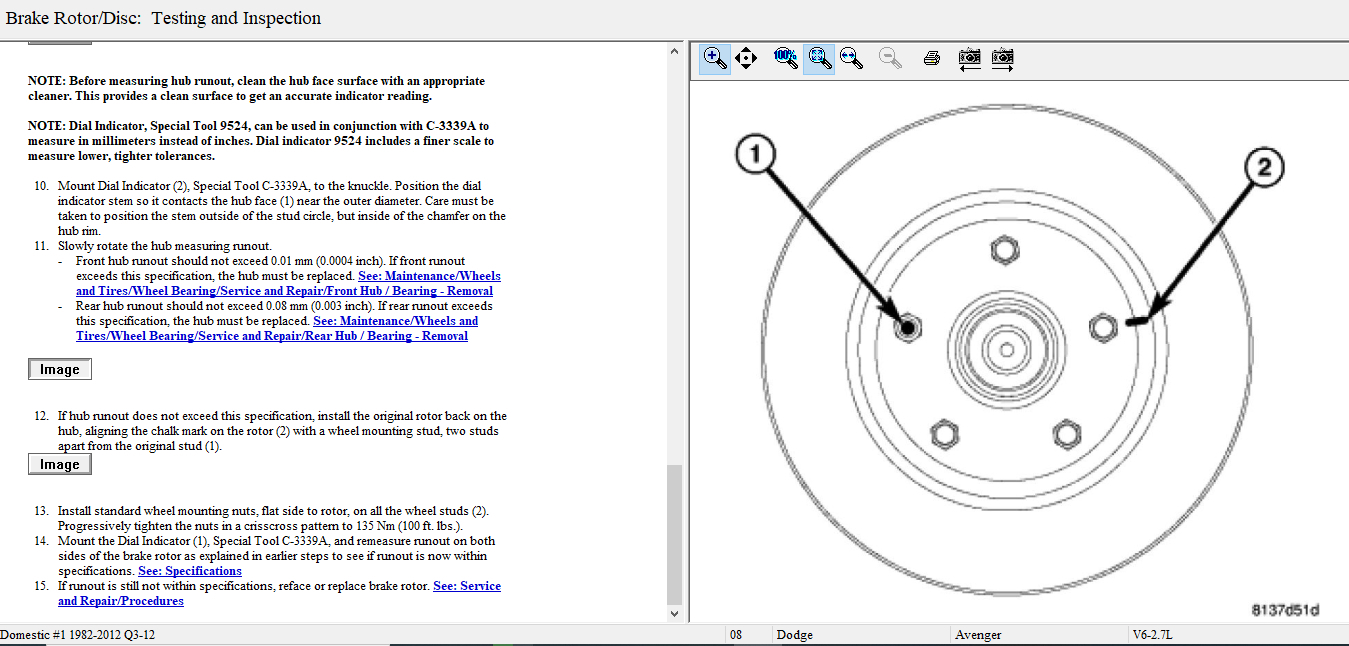The width and height of the screenshot is (1349, 646).
Task: Click the fit-to-window zoom icon
Action: pos(819,58)
